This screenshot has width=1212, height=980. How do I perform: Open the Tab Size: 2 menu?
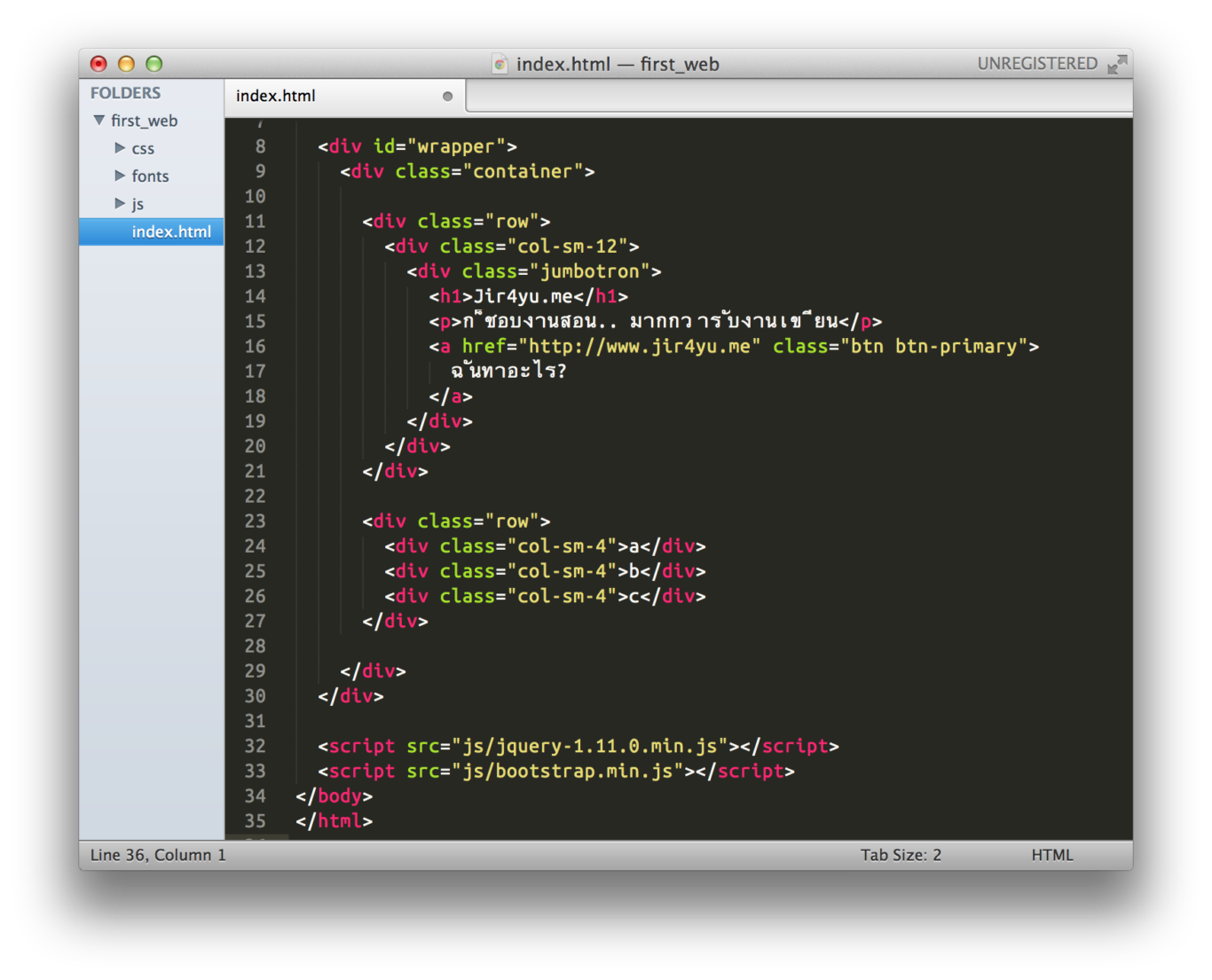[x=901, y=855]
